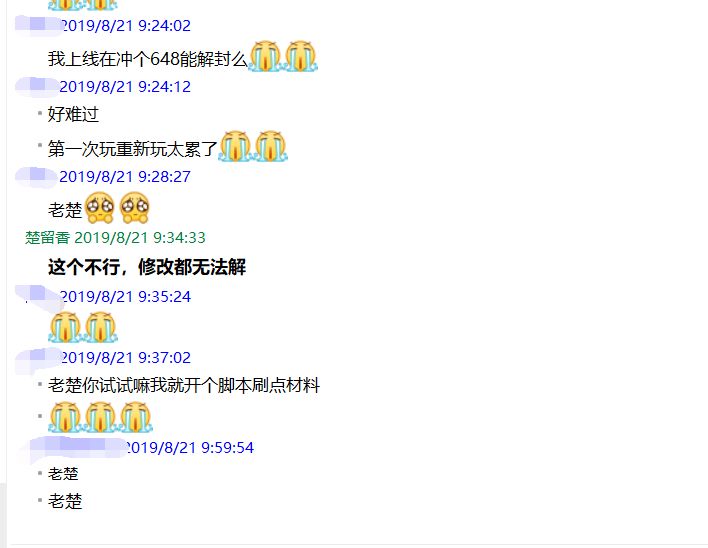The image size is (708, 548).
Task: Click the timestamp 2019/8/21 9:24:02
Action: 125,26
